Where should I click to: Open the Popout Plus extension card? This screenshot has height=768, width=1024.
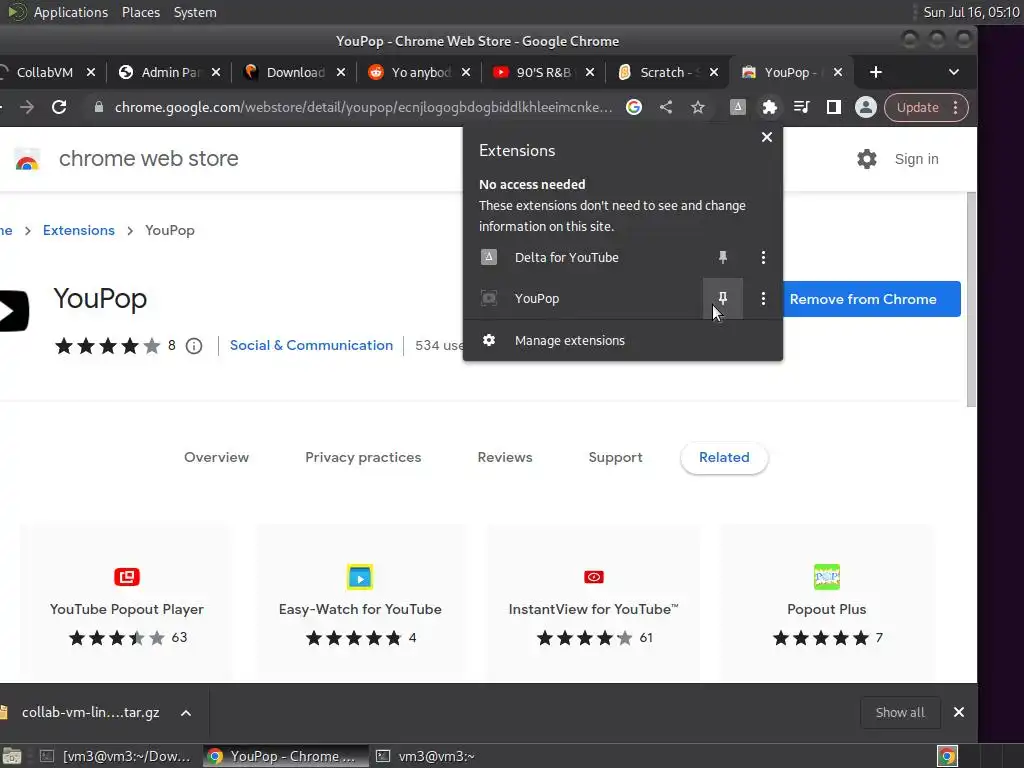(826, 604)
